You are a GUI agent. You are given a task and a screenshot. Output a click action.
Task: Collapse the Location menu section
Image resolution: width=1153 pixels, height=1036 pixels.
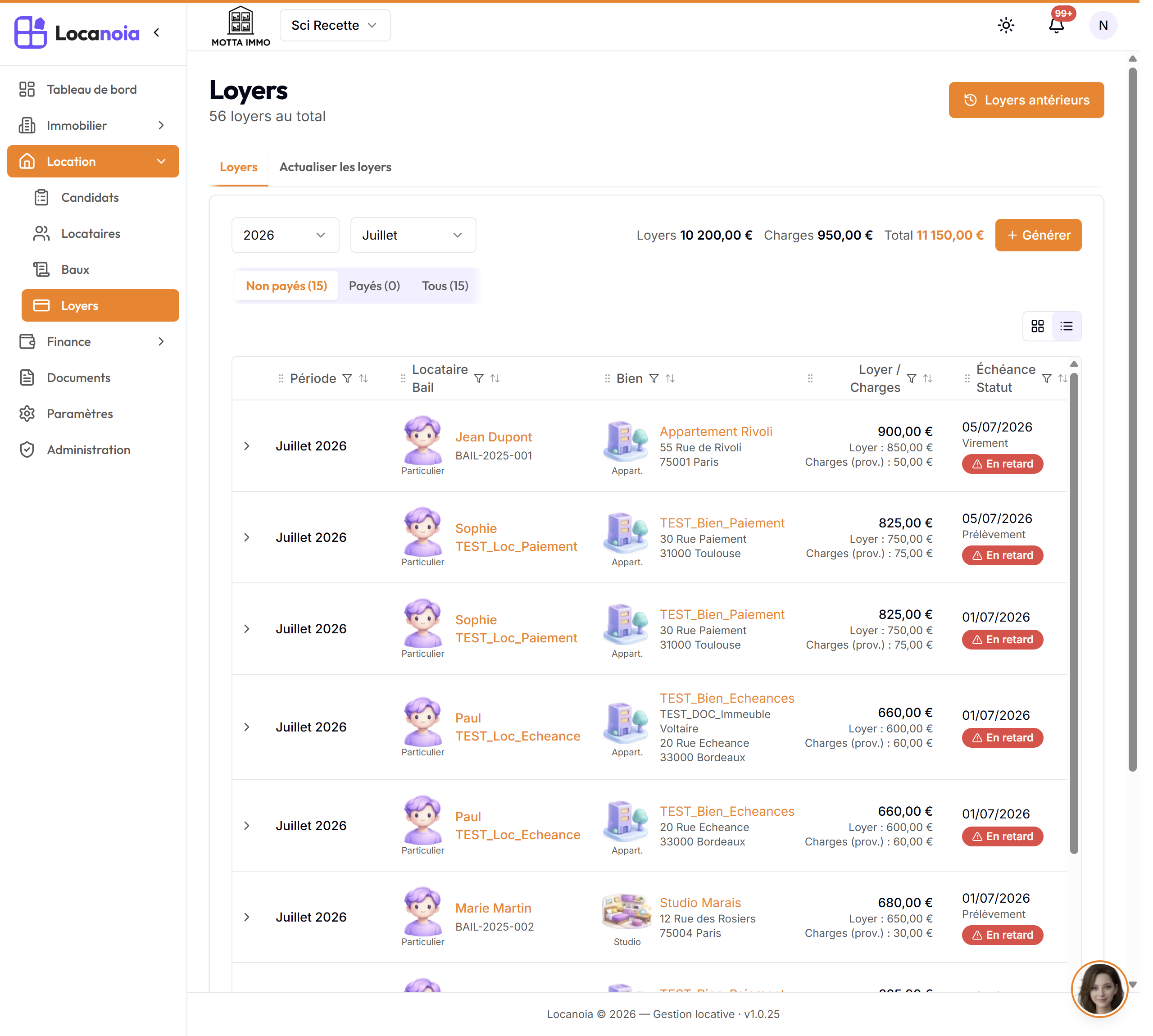point(93,162)
